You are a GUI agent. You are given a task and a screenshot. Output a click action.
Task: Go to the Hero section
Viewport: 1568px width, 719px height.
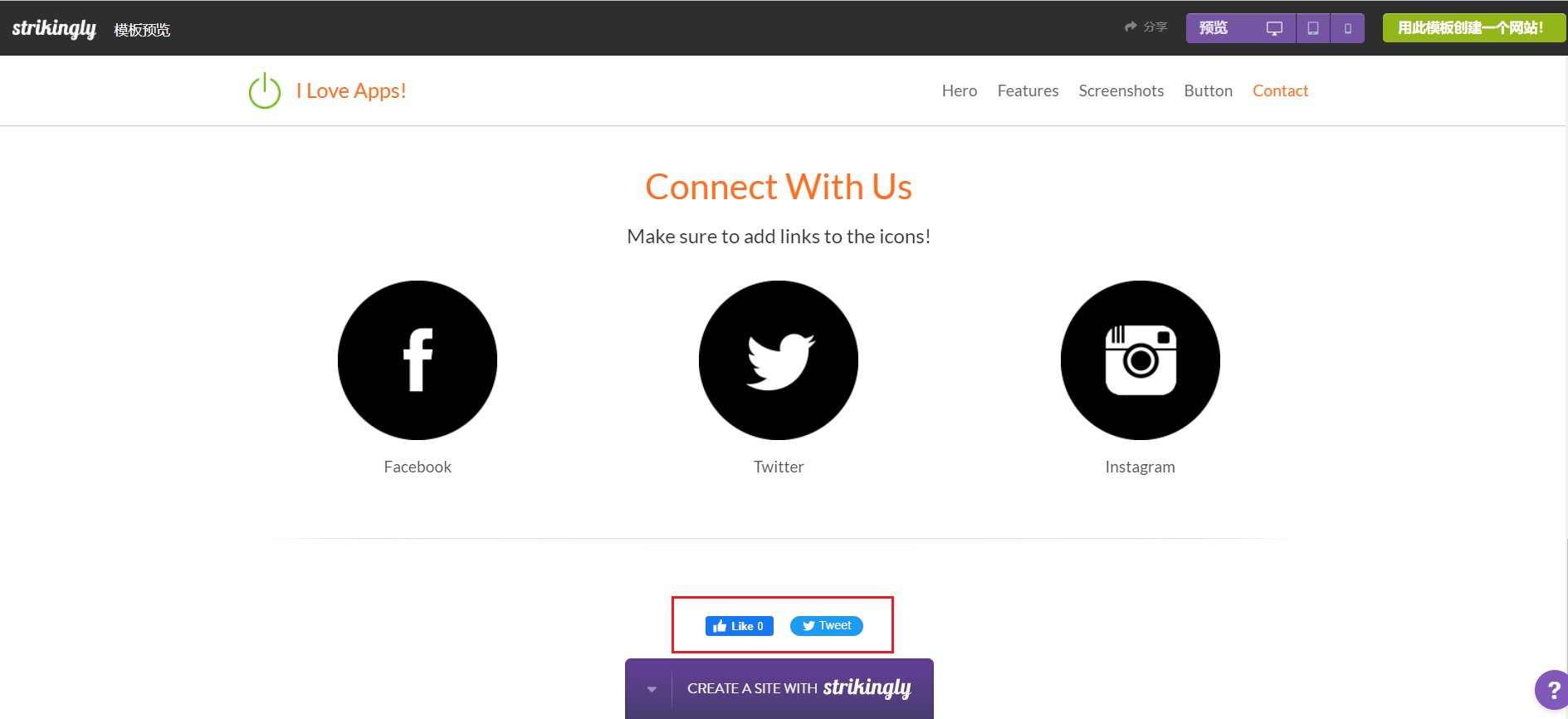960,90
